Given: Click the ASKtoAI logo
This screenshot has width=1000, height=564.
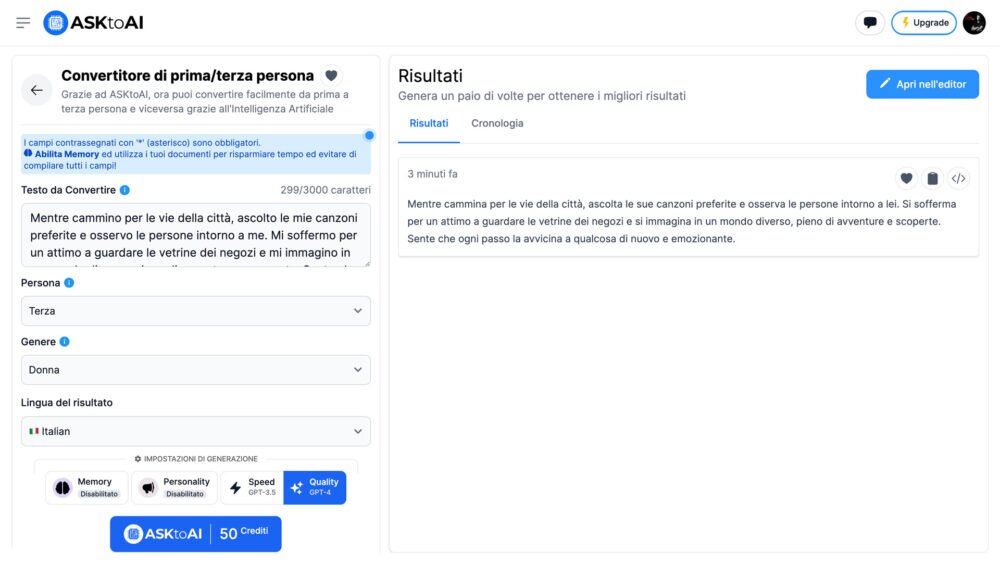Looking at the screenshot, I should click(x=94, y=23).
